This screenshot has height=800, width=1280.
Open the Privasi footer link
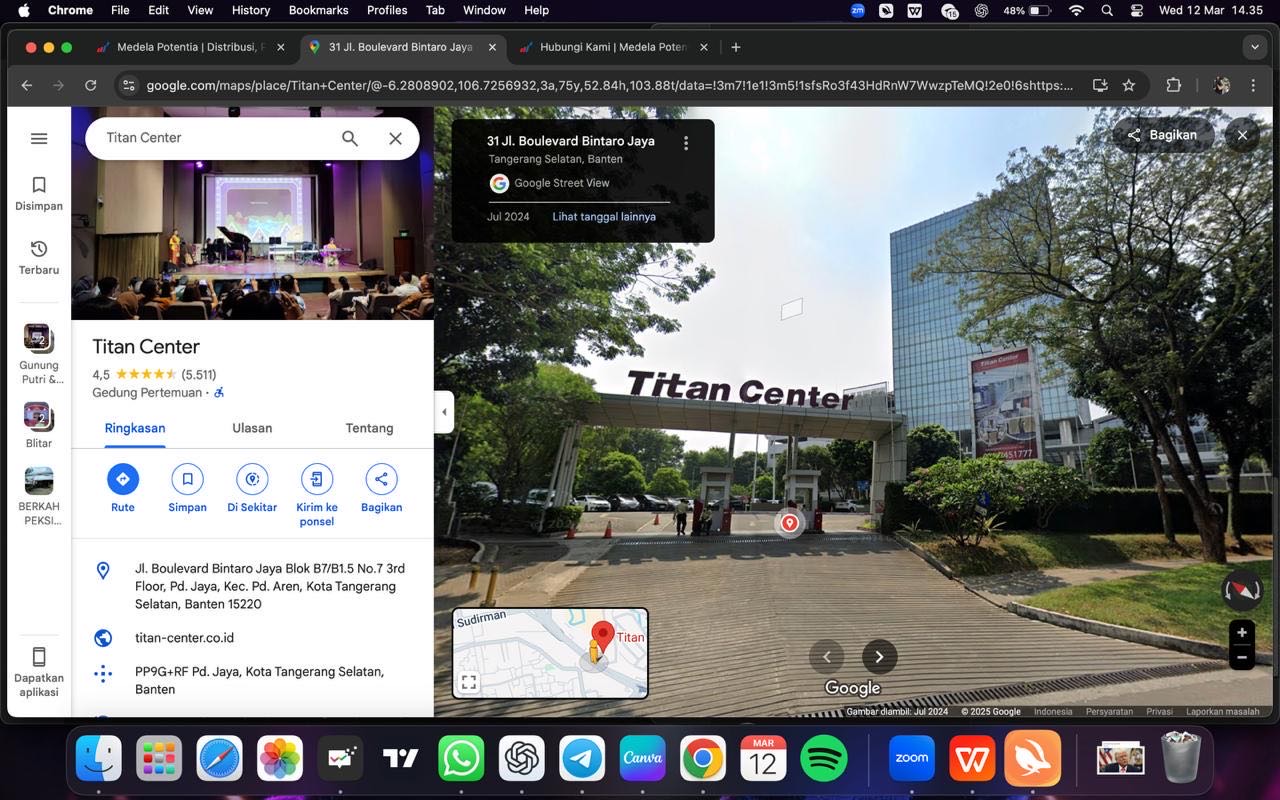(1159, 712)
